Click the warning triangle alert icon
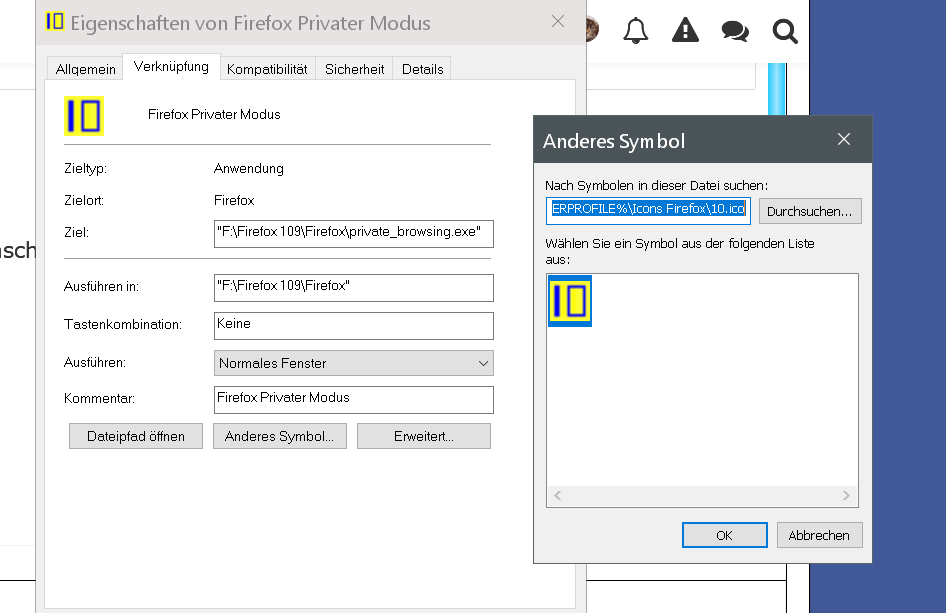 coord(685,31)
